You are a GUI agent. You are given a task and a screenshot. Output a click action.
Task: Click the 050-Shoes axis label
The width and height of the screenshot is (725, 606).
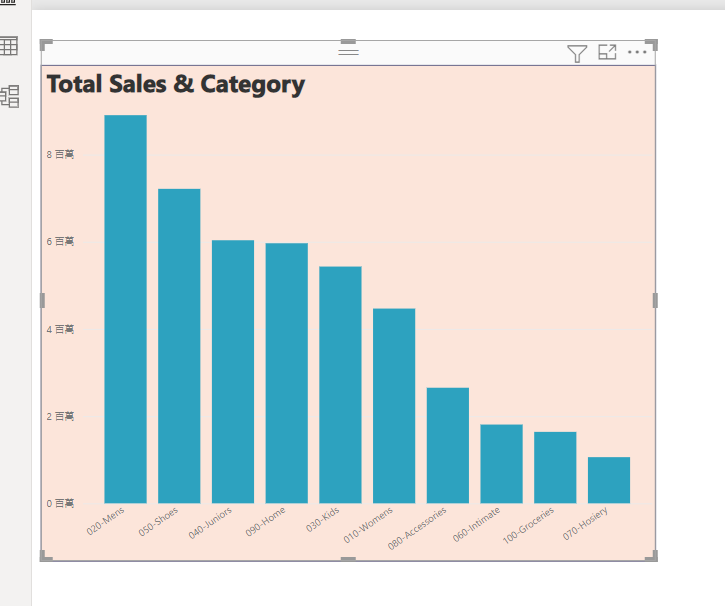[x=158, y=521]
